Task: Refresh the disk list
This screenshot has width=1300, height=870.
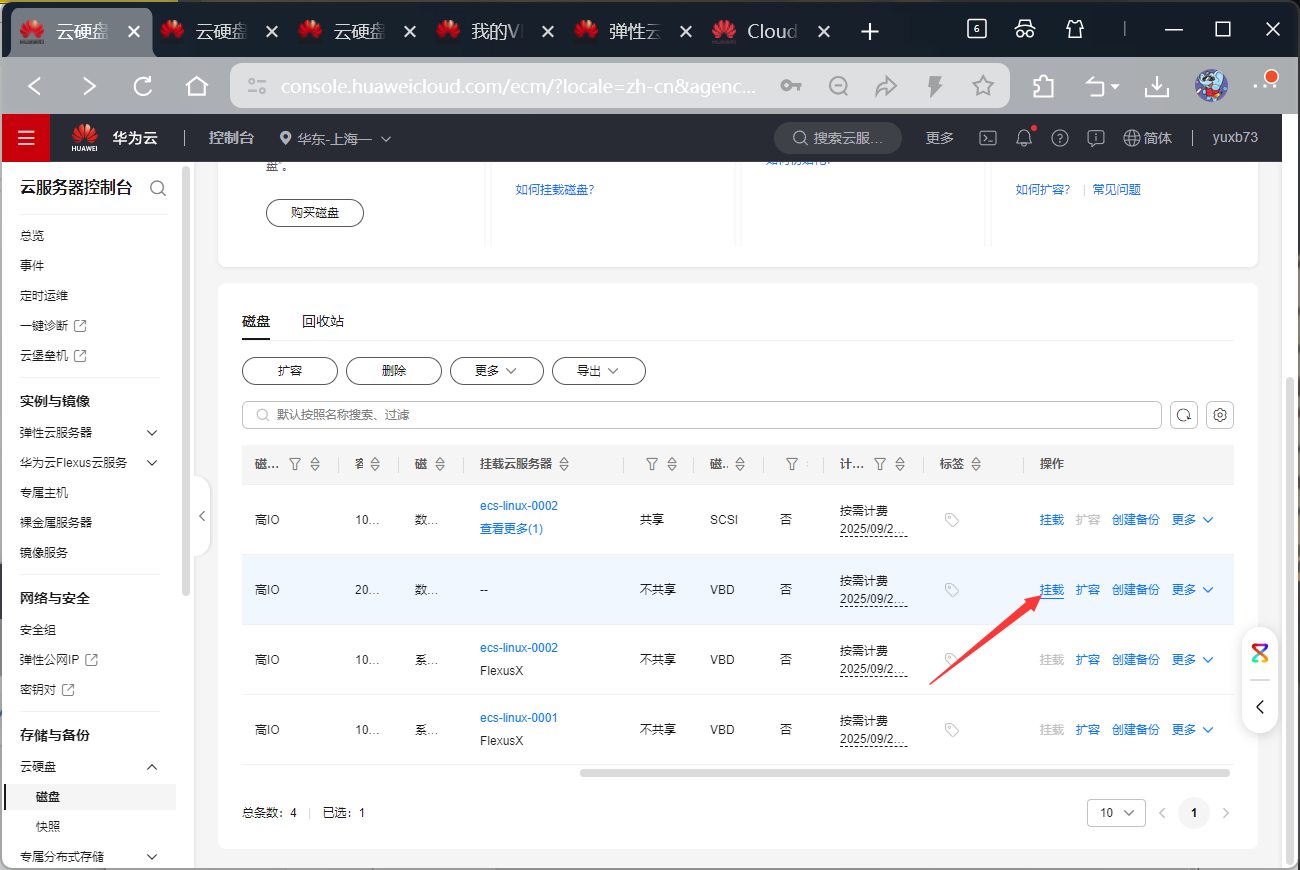Action: click(x=1184, y=415)
